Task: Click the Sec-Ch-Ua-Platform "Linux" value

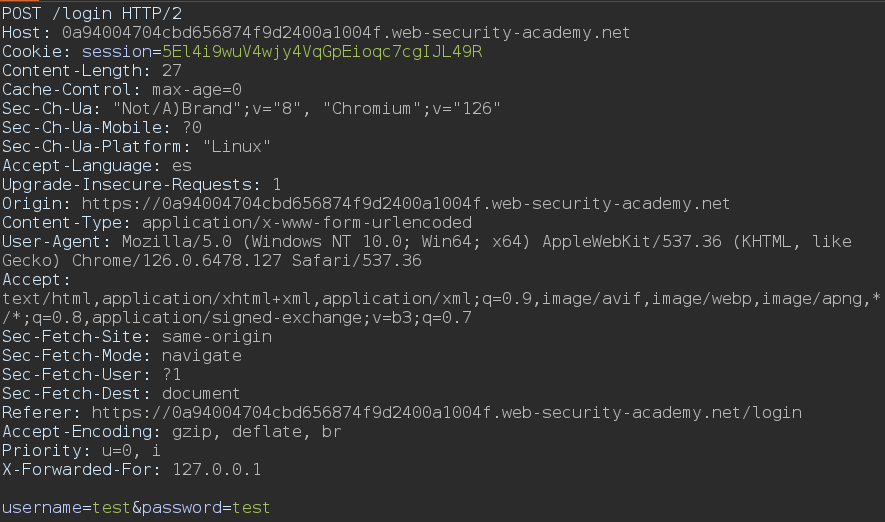Action: [x=237, y=146]
